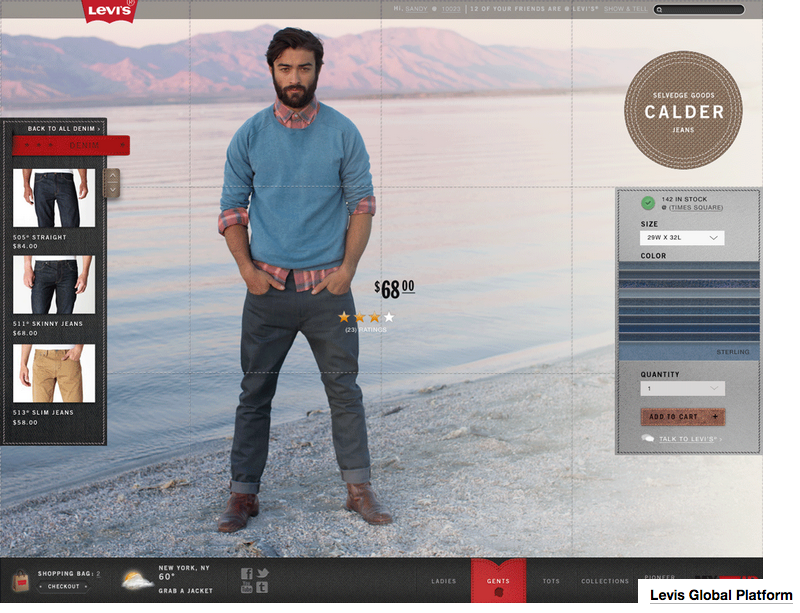Click the '142 In Stock' text
The height and width of the screenshot is (613, 800).
(x=684, y=199)
